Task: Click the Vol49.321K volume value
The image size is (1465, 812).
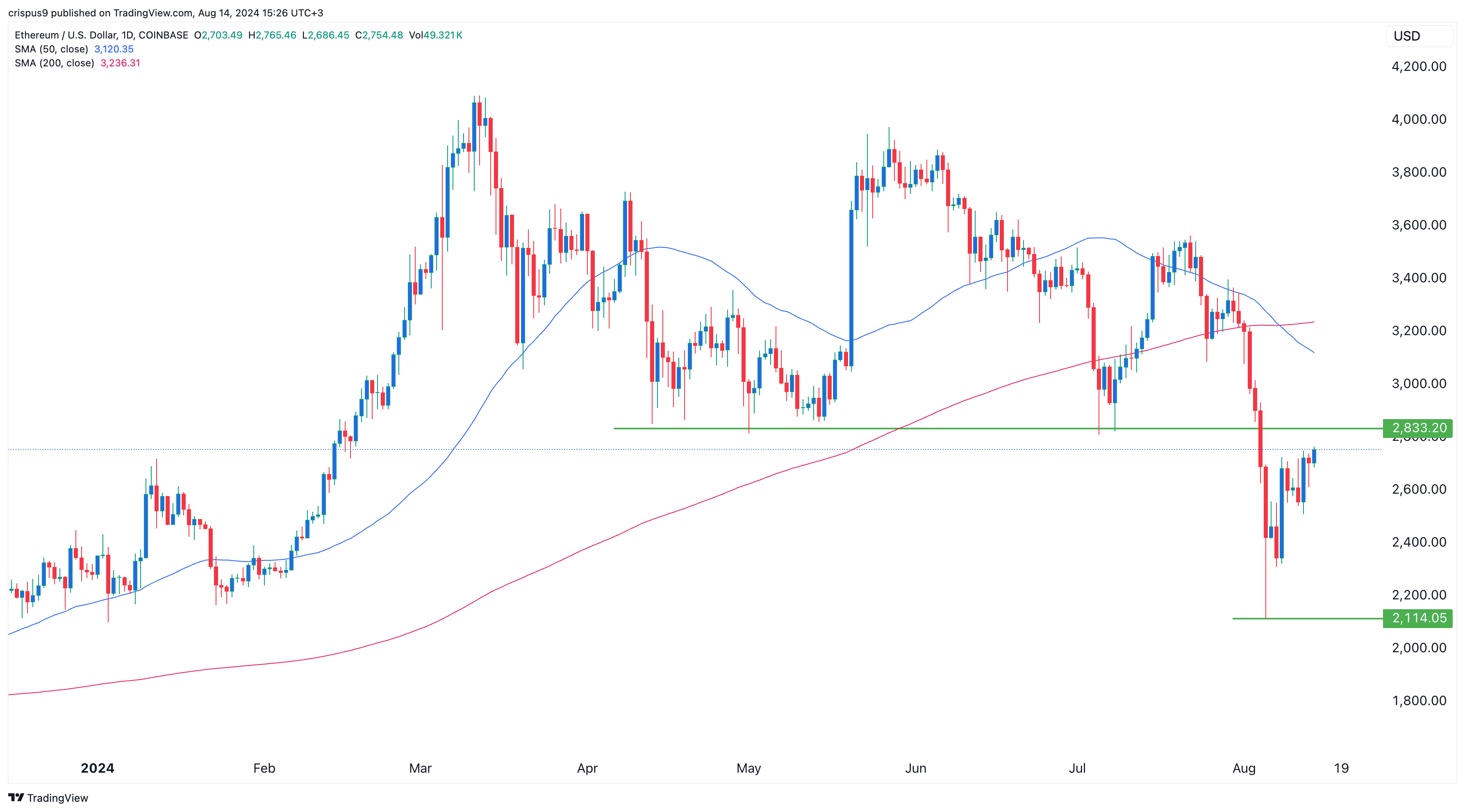Action: [x=436, y=35]
